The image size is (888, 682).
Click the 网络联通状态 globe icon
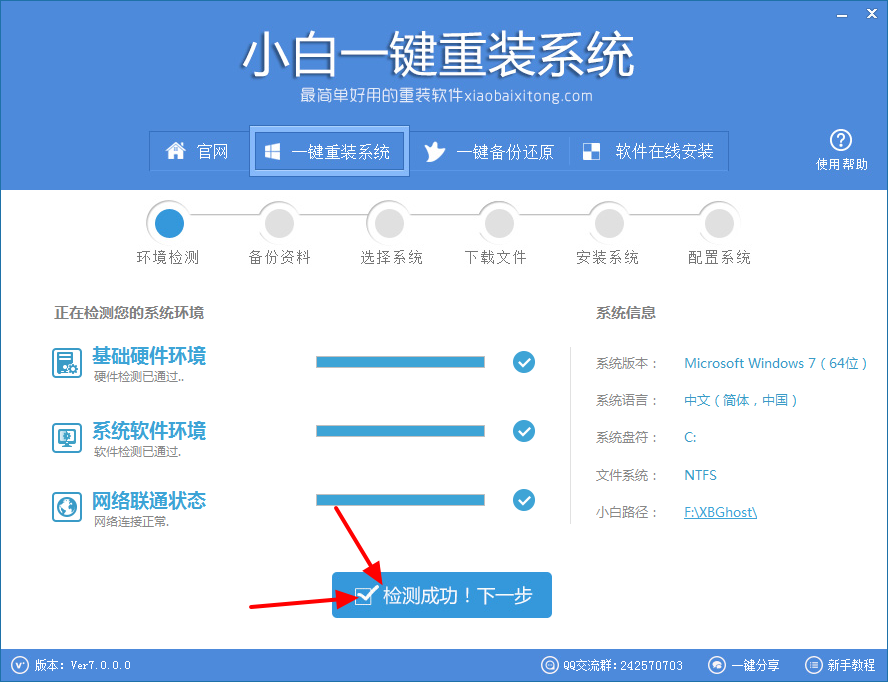coord(67,506)
